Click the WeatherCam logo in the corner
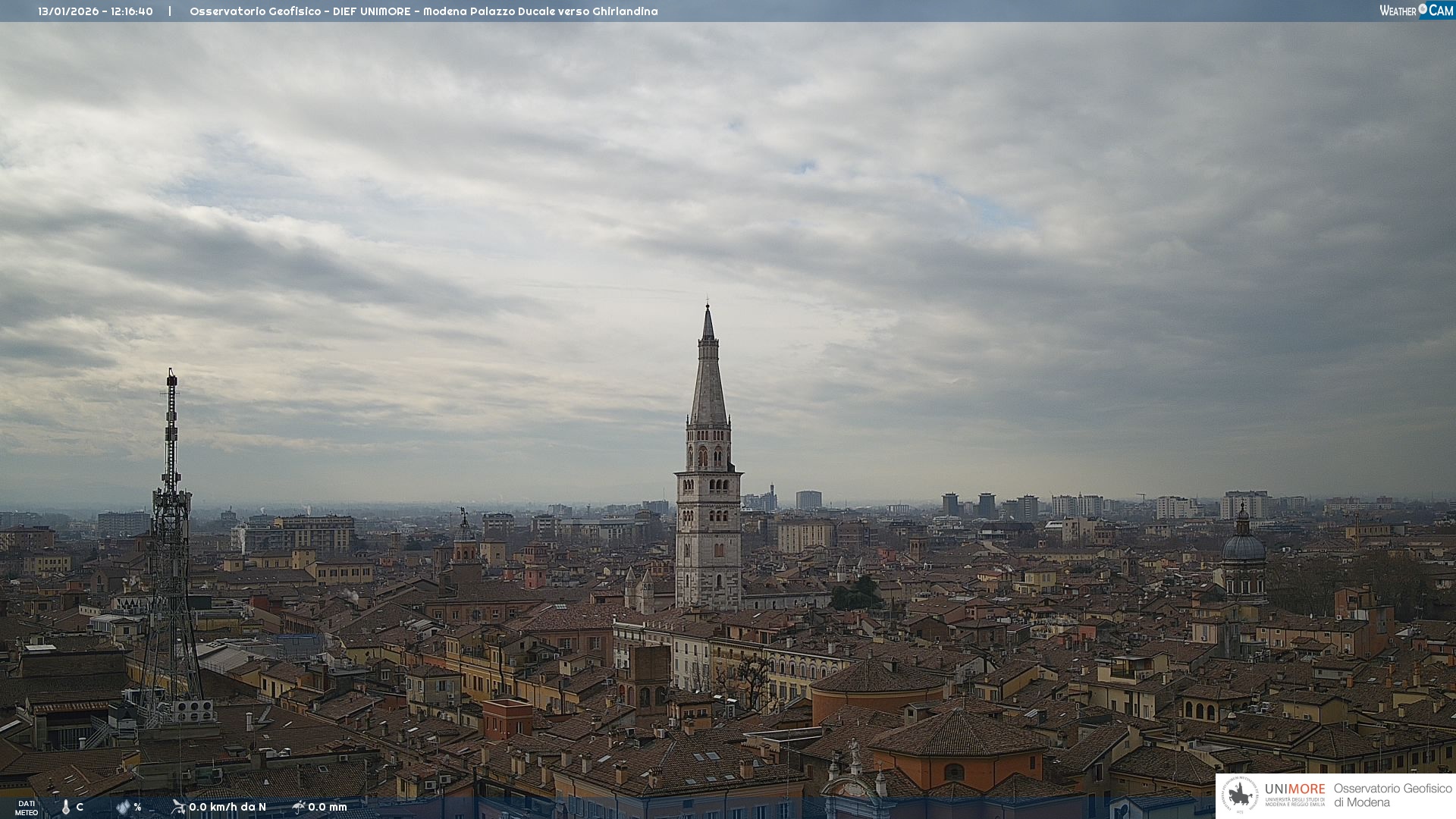Screen dimensions: 1456x819 [x=1416, y=10]
